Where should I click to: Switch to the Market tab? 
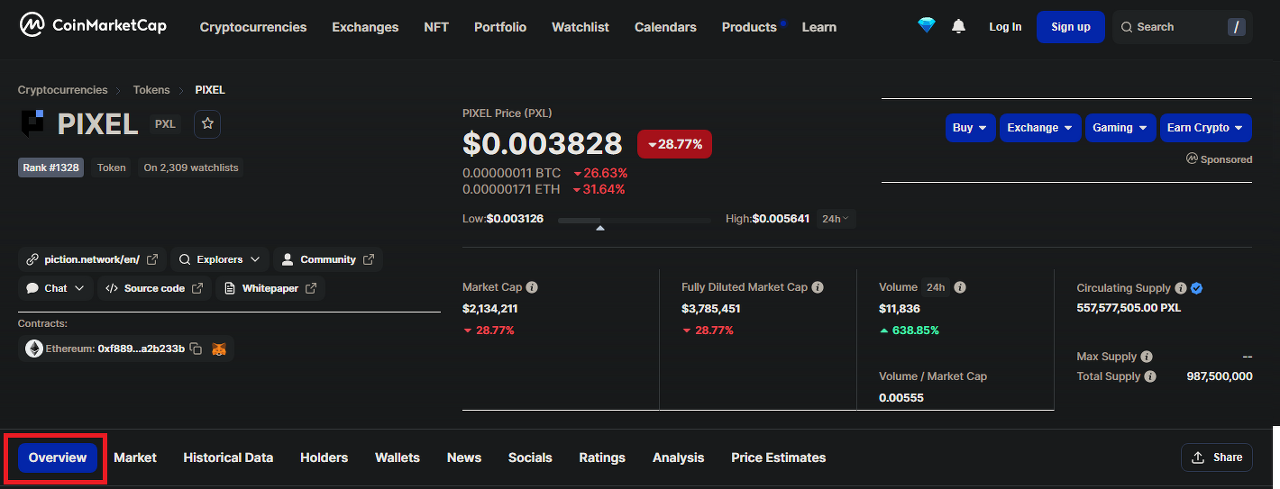pos(135,458)
